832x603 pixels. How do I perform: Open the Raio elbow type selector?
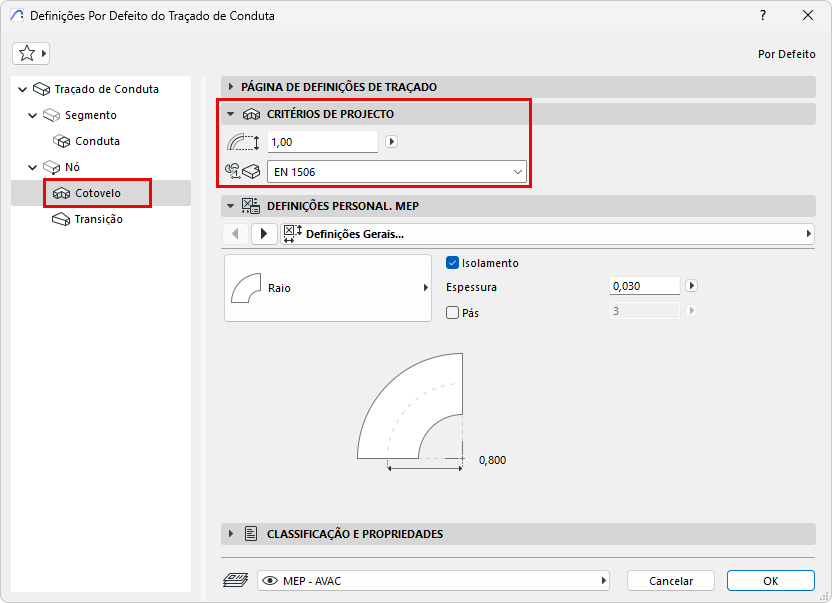coord(328,288)
